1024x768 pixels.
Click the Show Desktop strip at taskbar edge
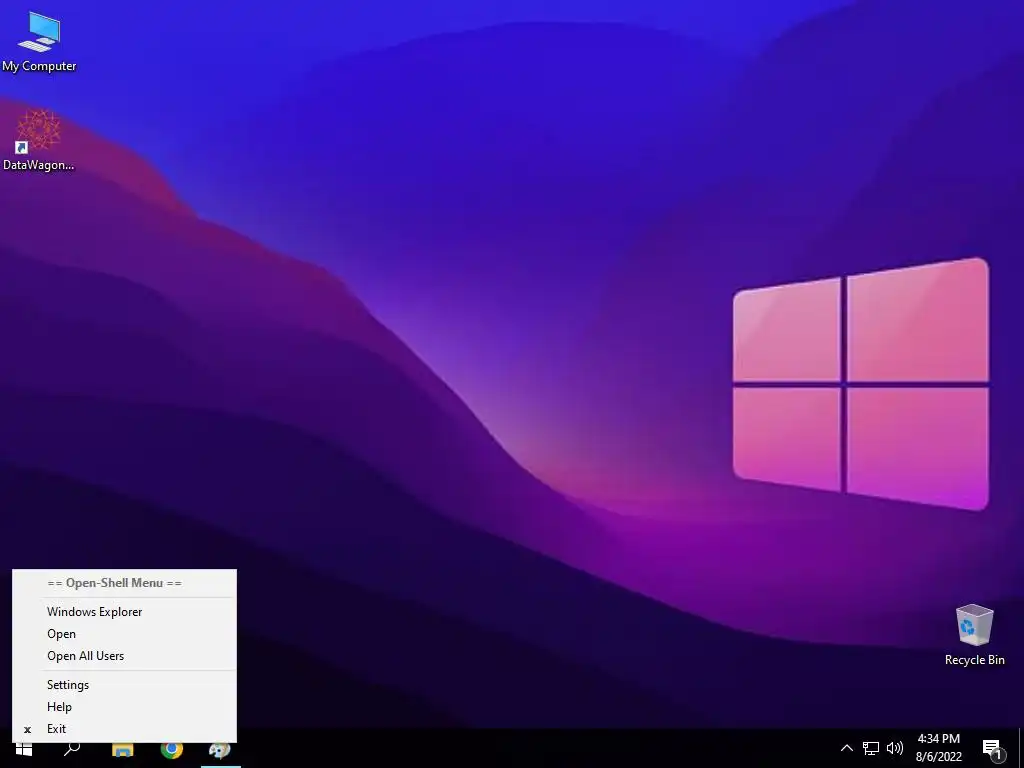coord(1021,749)
